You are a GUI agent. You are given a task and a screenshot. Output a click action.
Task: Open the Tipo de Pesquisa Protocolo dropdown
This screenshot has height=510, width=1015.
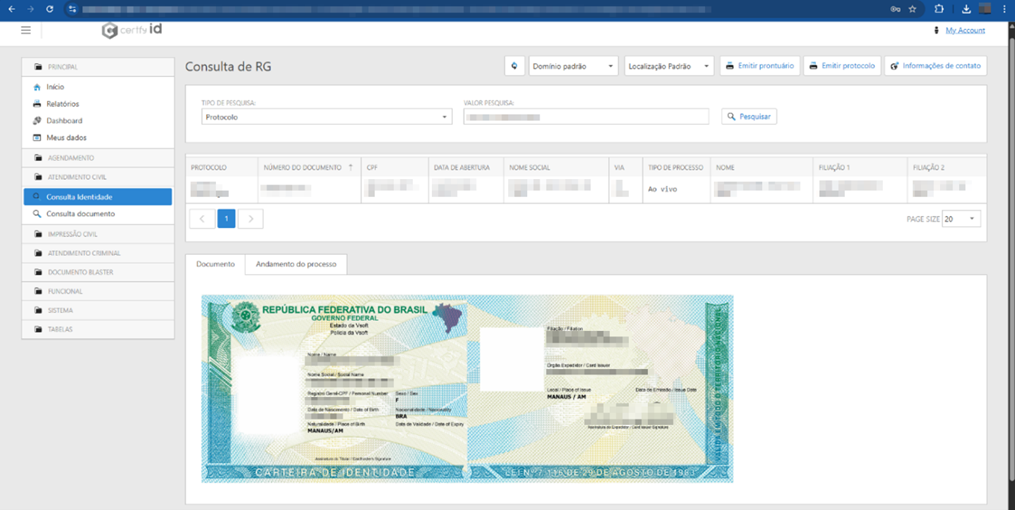click(327, 117)
